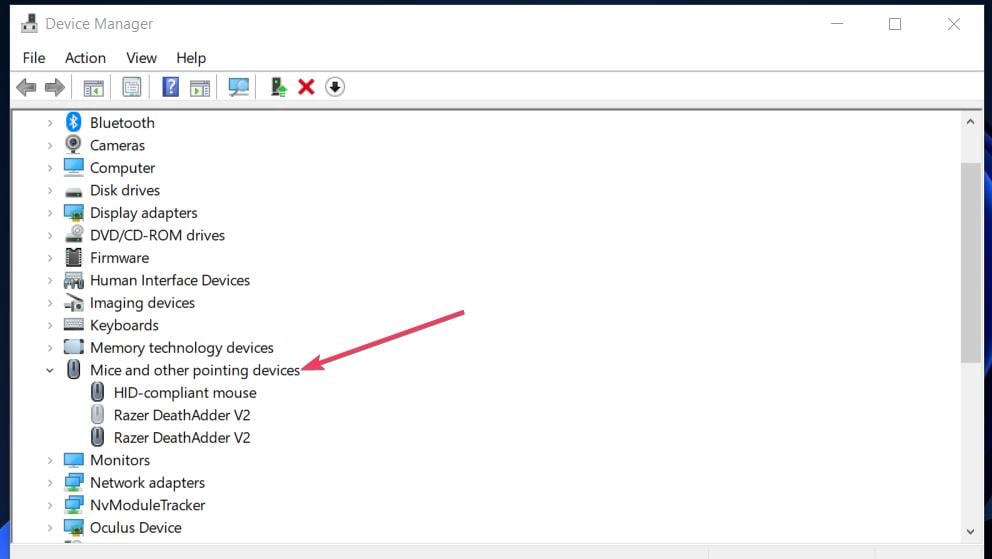Expand the Network adapters category
Screen dimensions: 992x559
[50, 483]
